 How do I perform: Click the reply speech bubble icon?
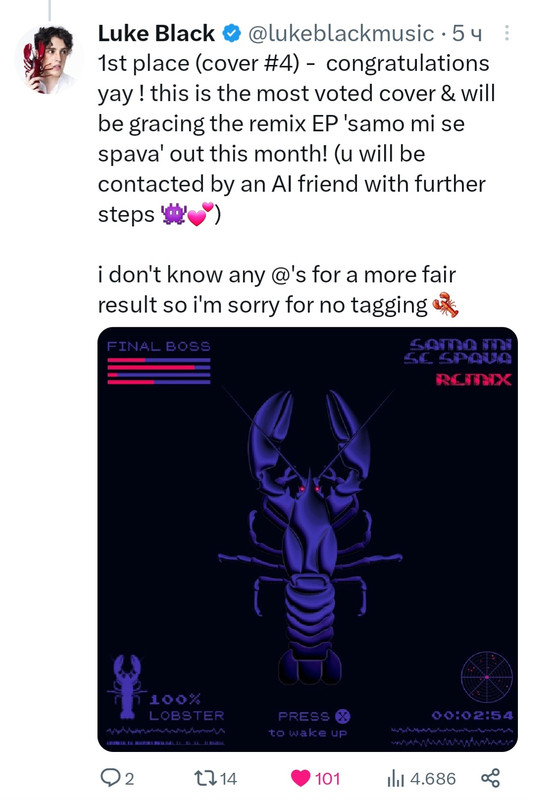click(110, 778)
